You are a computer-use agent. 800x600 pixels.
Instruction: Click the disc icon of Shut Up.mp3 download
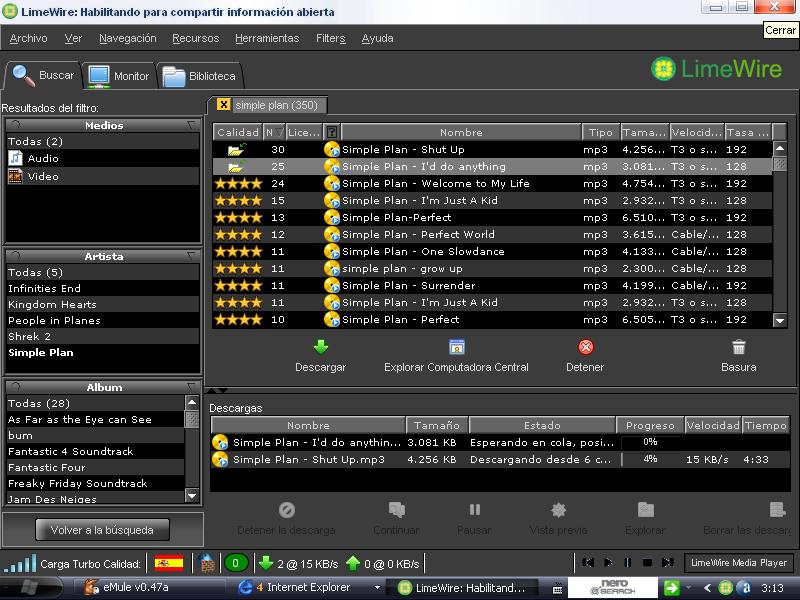click(220, 459)
